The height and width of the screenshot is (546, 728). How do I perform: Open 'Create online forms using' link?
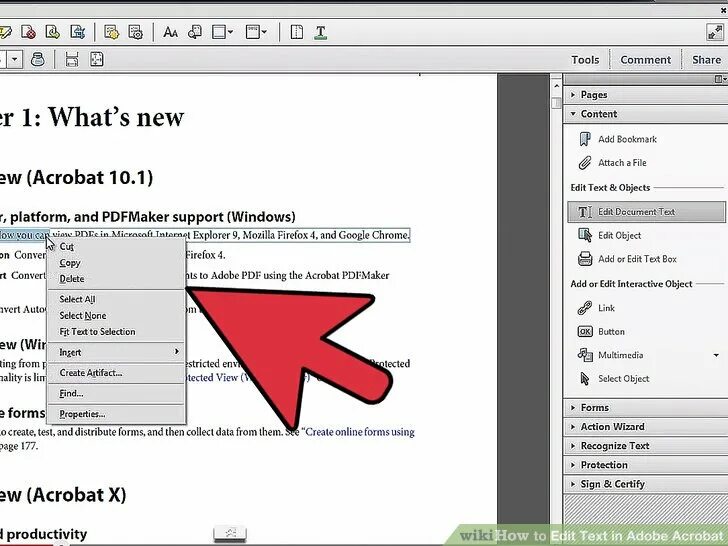click(360, 432)
